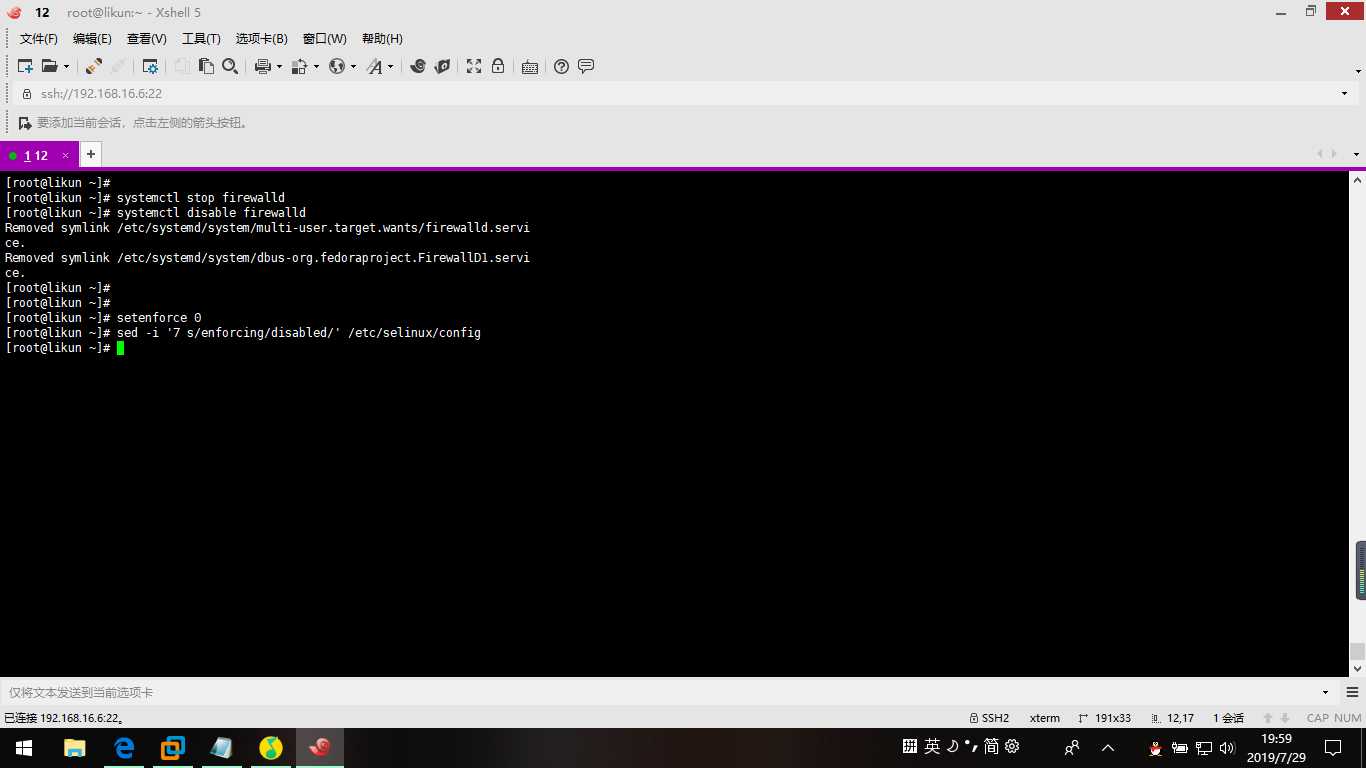Click the lock screen padlock icon
Screen dimensions: 1366x768
(497, 66)
